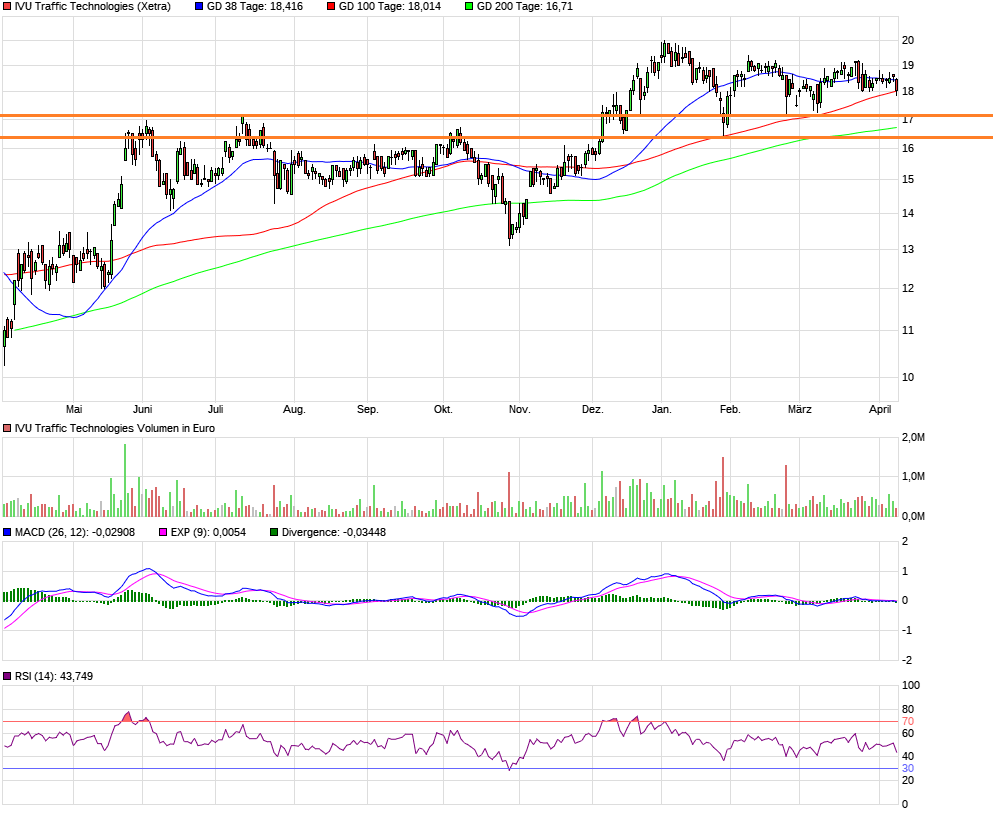
Task: Click the blue MACD legend swatch
Action: [x=8, y=532]
